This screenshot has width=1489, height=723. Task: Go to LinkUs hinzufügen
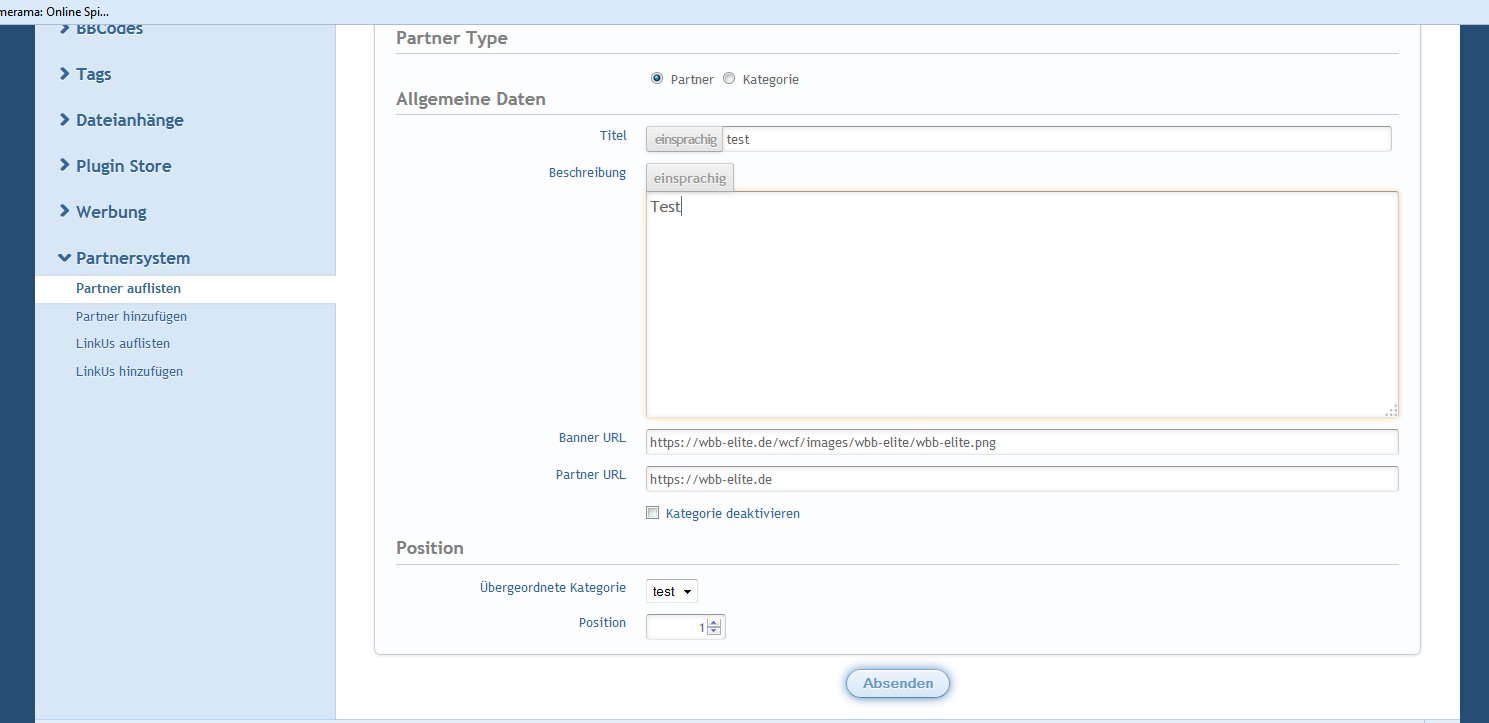pyautogui.click(x=129, y=371)
